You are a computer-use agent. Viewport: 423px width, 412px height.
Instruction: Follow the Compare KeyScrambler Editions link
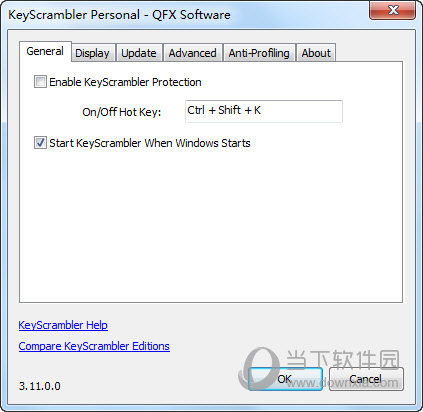[94, 346]
